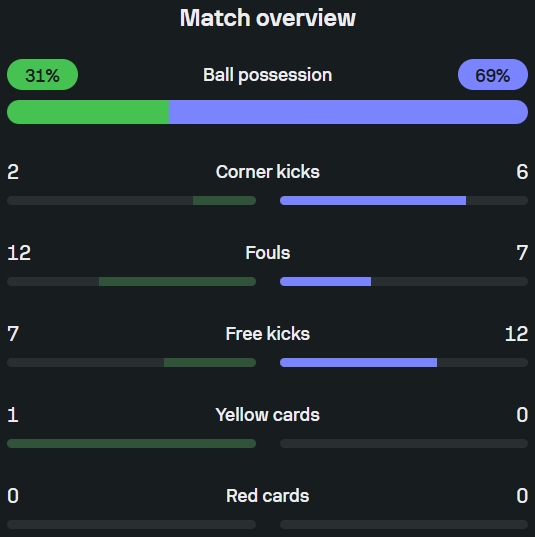Click the green 31% possession badge
This screenshot has width=535, height=537.
(42, 75)
